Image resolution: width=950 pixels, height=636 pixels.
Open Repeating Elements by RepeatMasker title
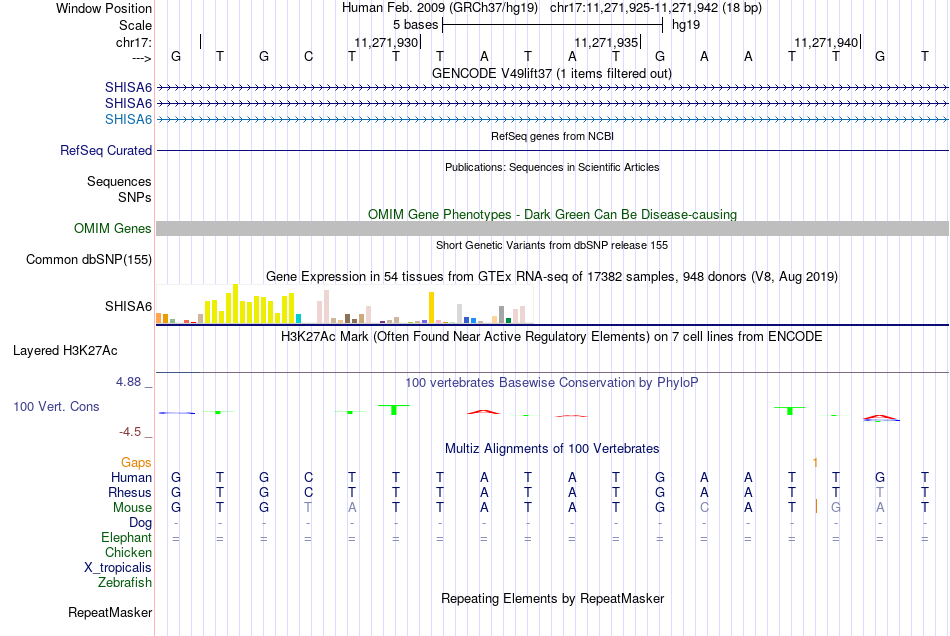[x=553, y=599]
